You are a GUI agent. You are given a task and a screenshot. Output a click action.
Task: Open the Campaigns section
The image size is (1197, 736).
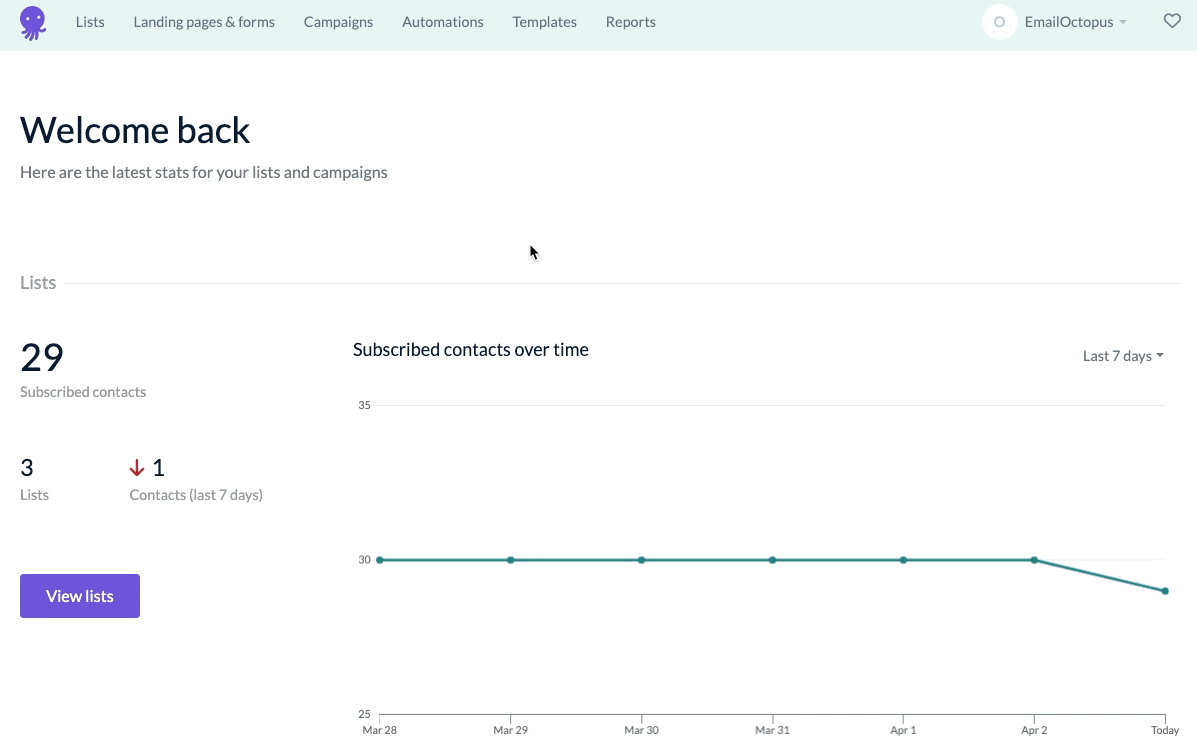338,22
